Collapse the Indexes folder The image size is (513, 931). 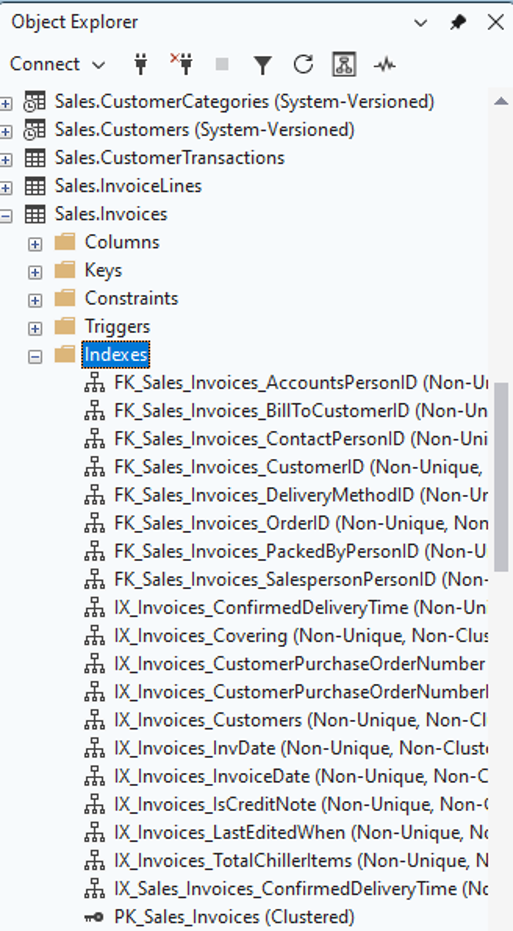point(36,357)
